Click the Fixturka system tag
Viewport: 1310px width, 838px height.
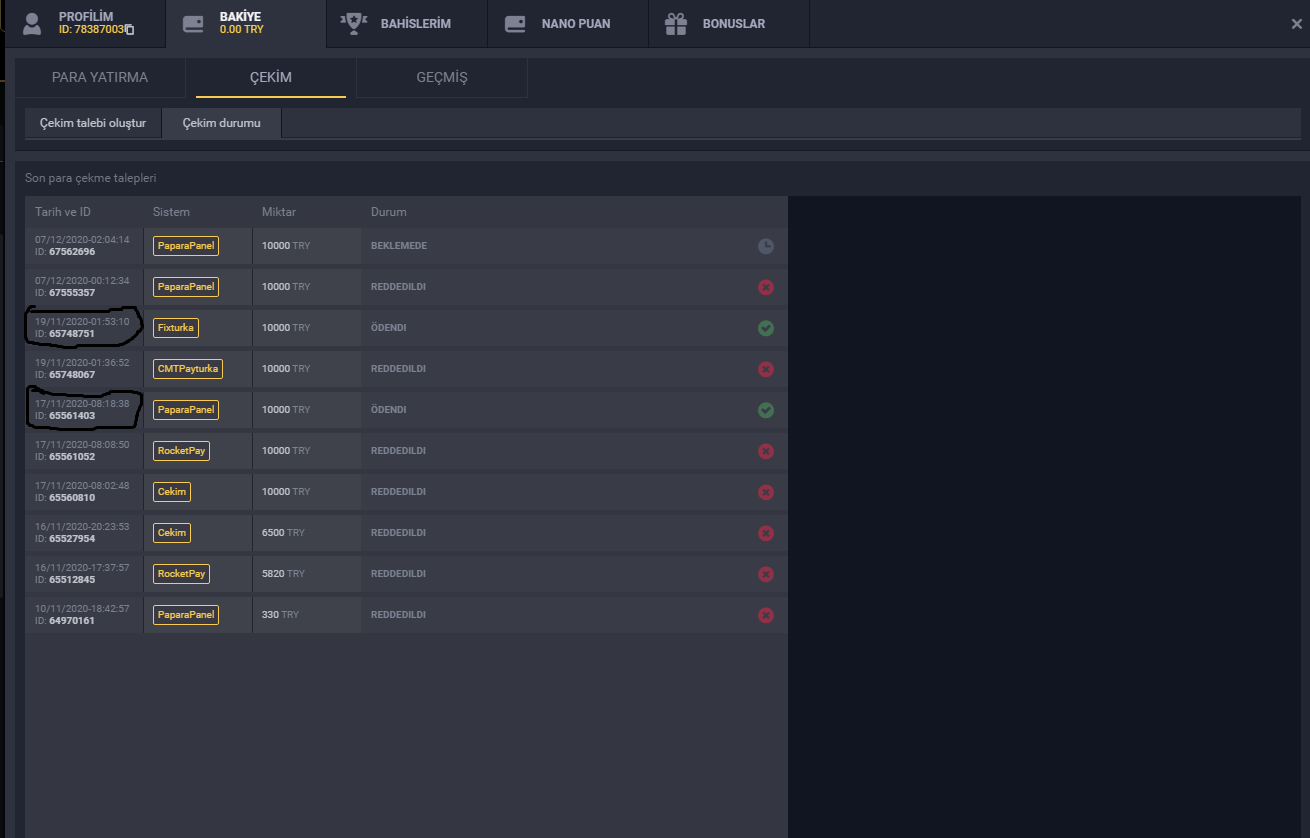coord(176,328)
